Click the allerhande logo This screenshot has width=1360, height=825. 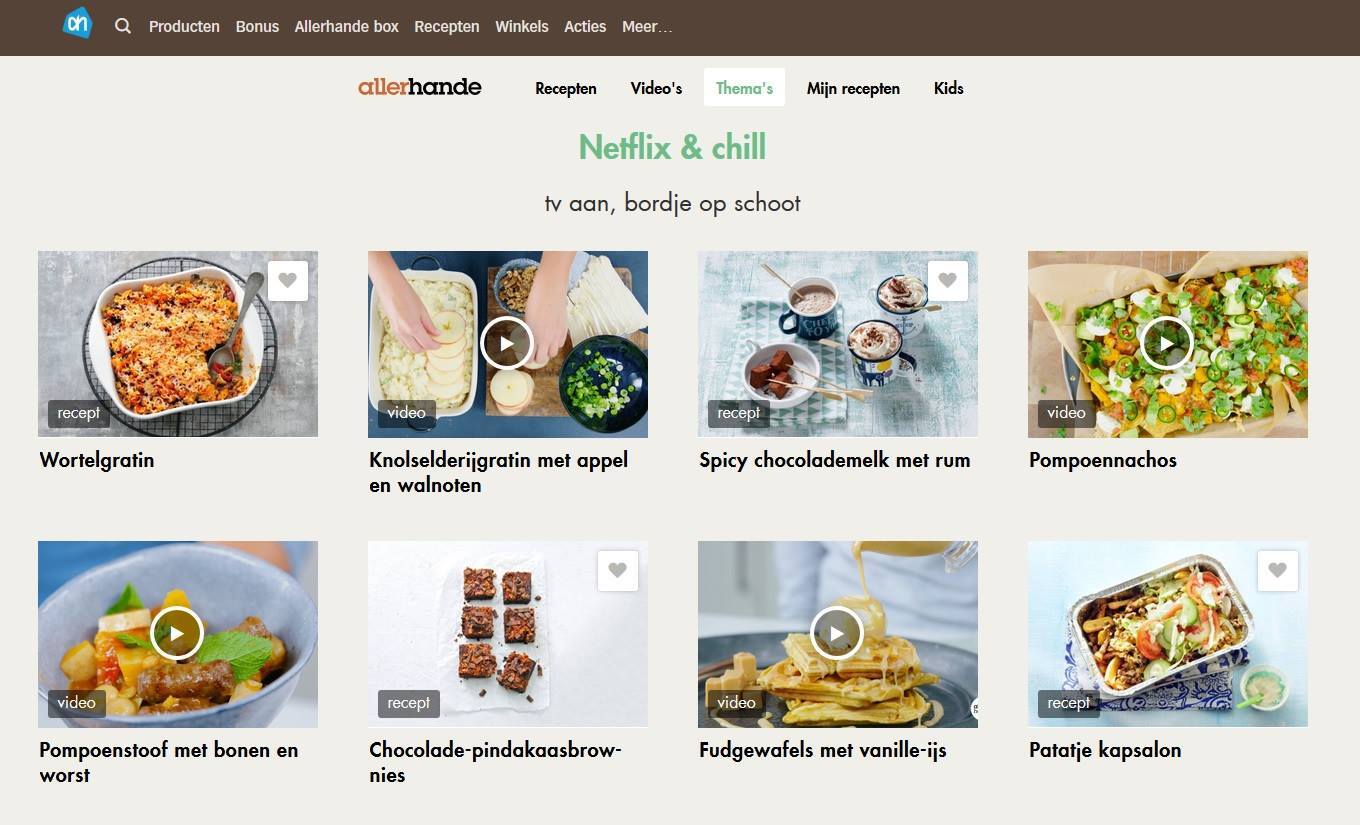pos(420,87)
